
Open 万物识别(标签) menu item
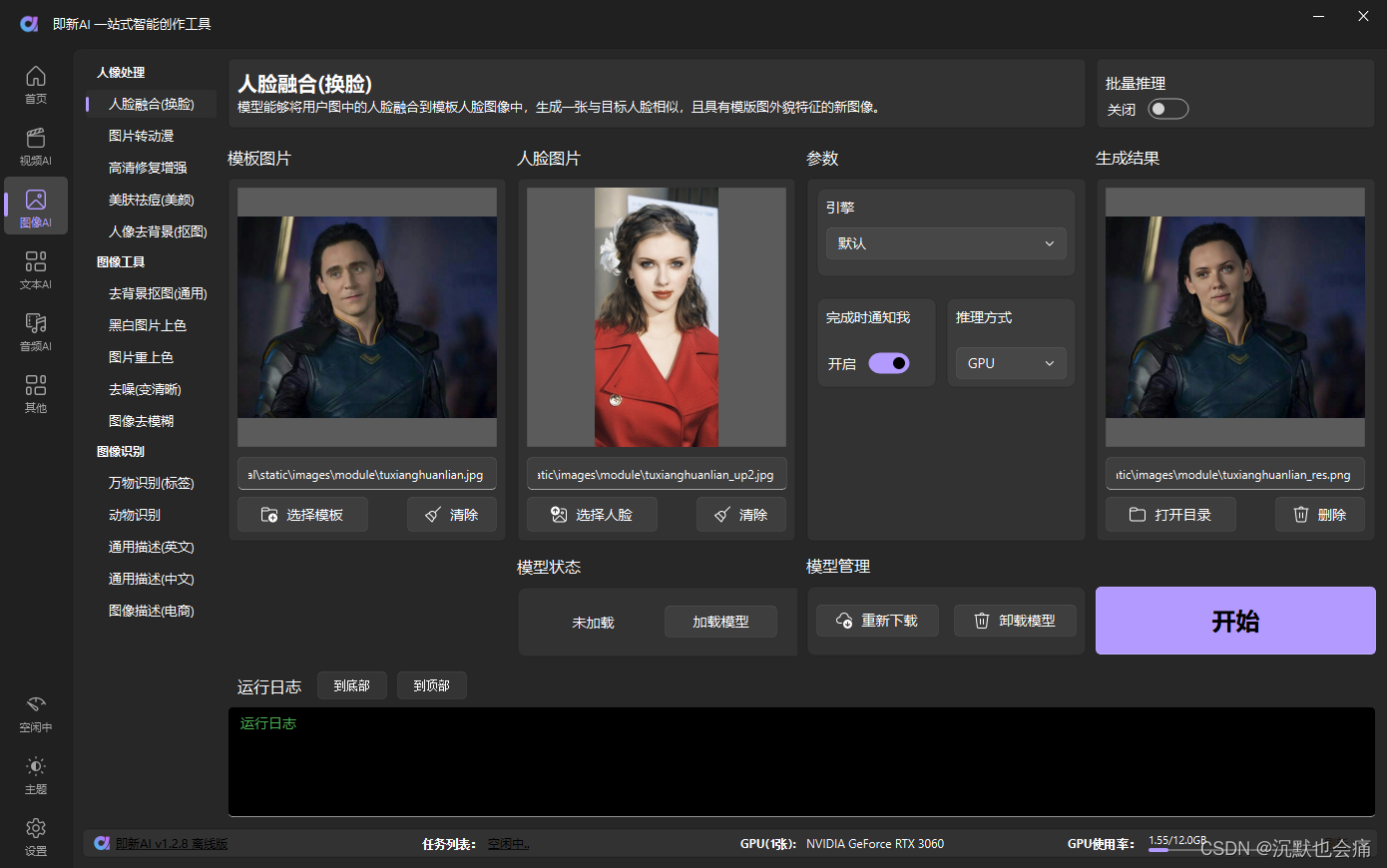tap(152, 483)
